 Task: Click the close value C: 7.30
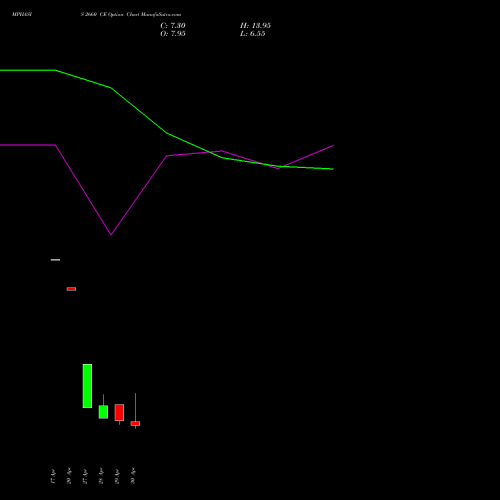click(173, 26)
